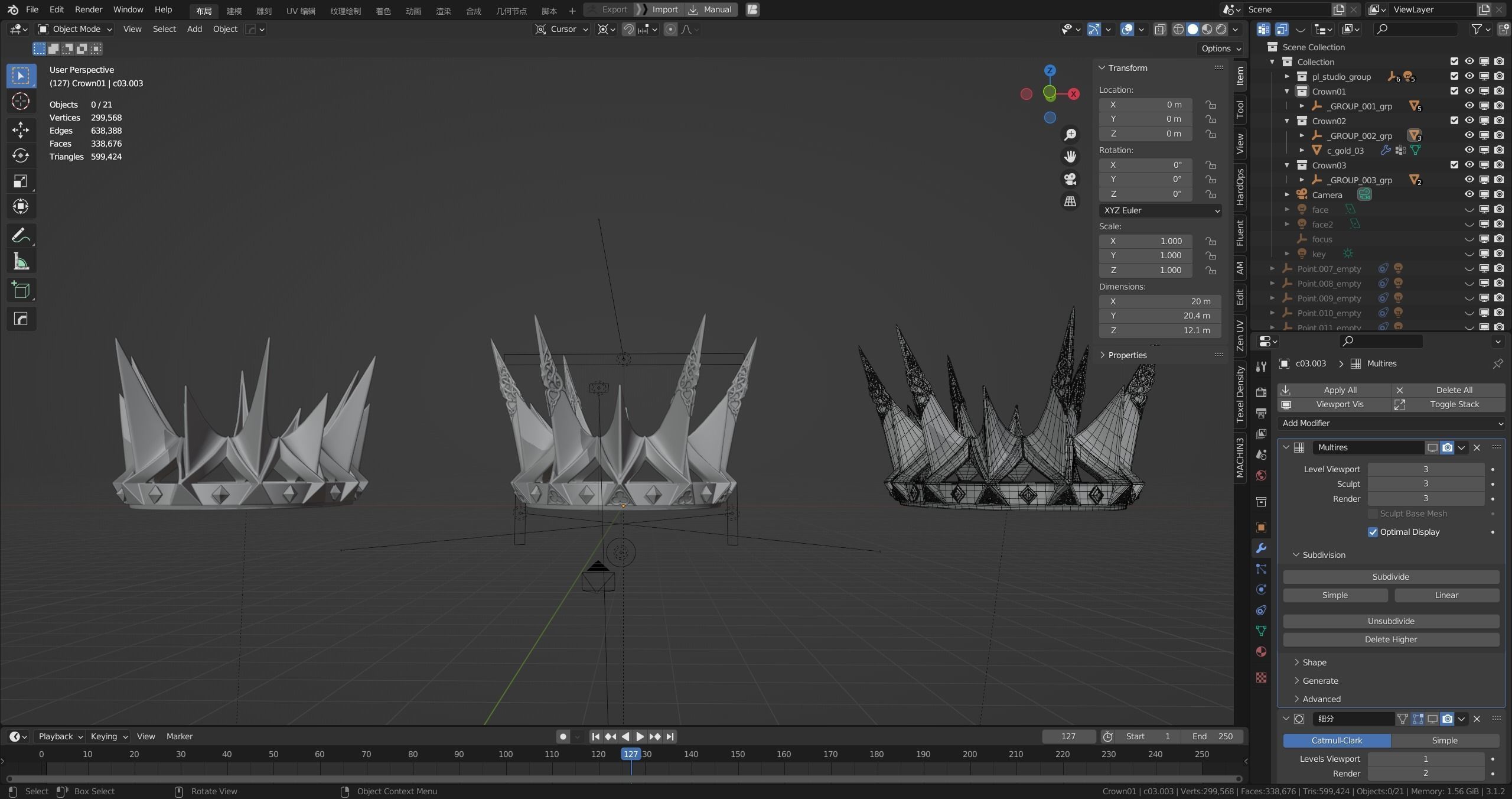Select the Cursor tool in left toolbar
Image resolution: width=1512 pixels, height=799 pixels.
coord(21,102)
